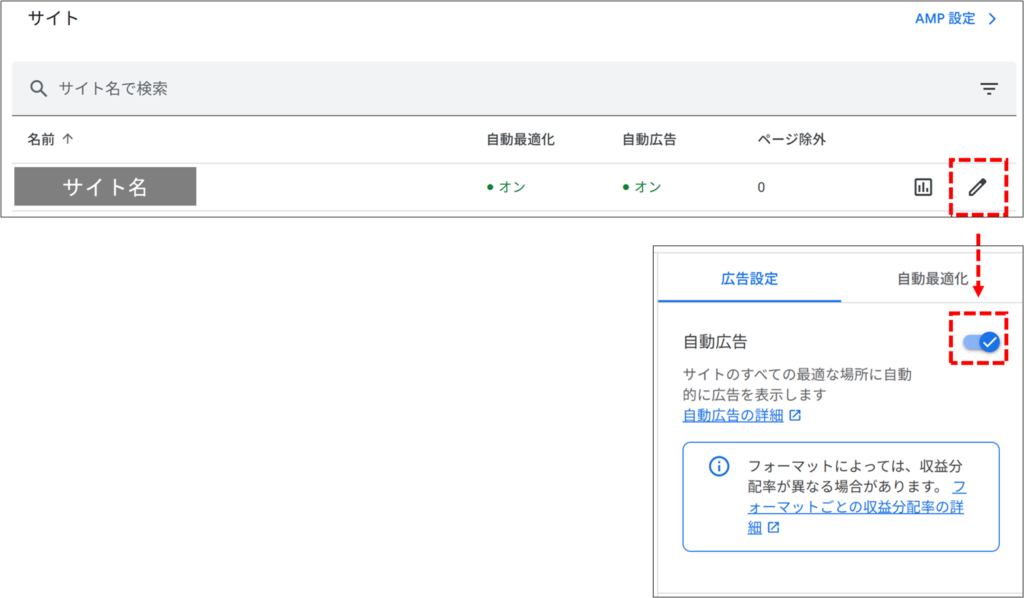1024x598 pixels.
Task: Click the bar chart statistics icon for the site
Action: 923,186
